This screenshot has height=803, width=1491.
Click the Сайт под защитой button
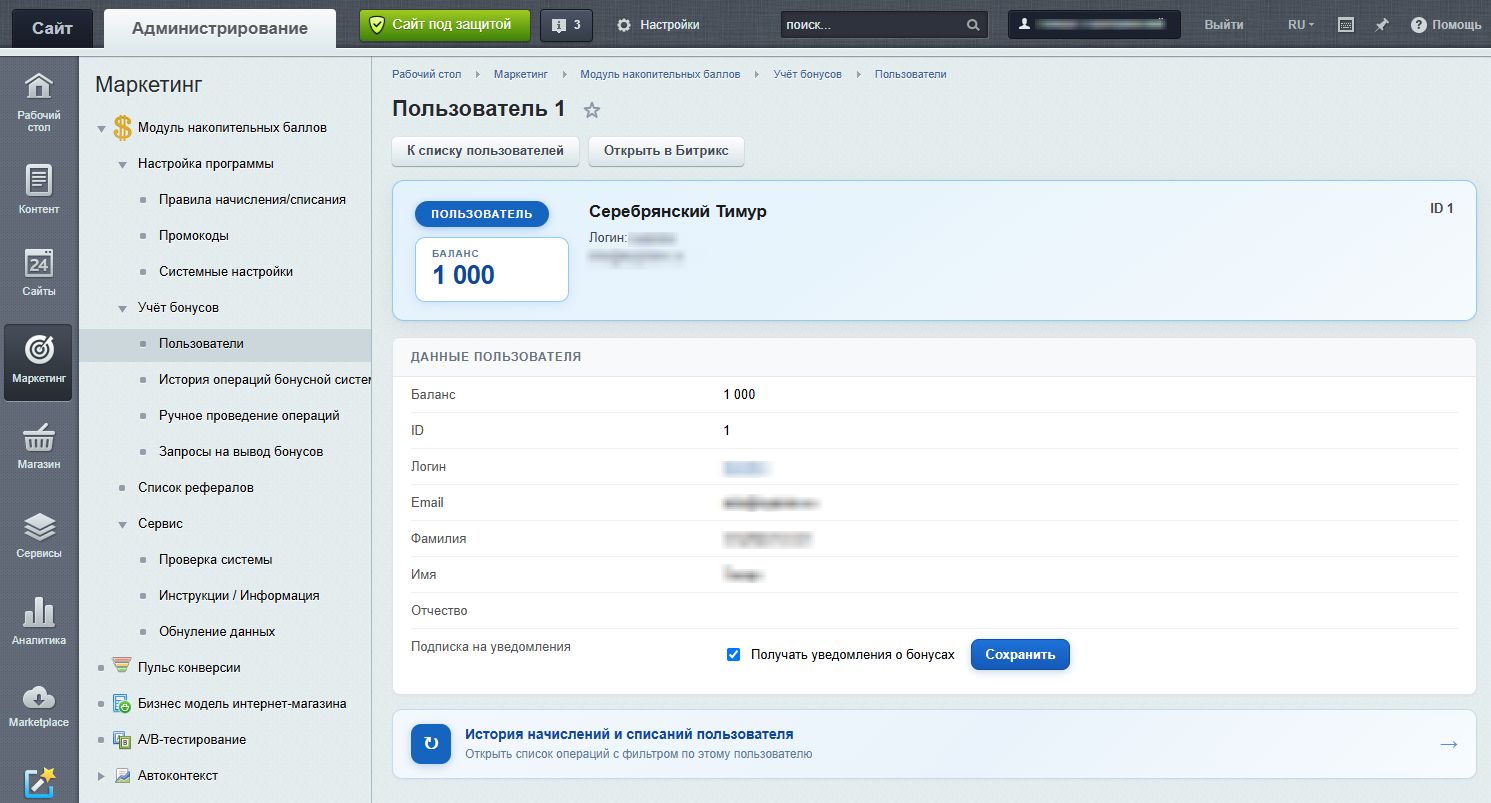tap(445, 25)
